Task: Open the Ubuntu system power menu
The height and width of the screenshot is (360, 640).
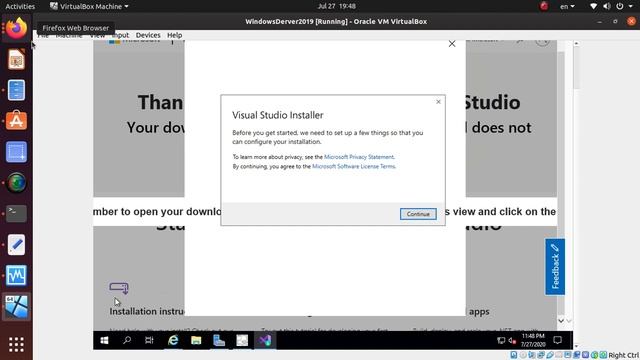Action: [x=624, y=6]
